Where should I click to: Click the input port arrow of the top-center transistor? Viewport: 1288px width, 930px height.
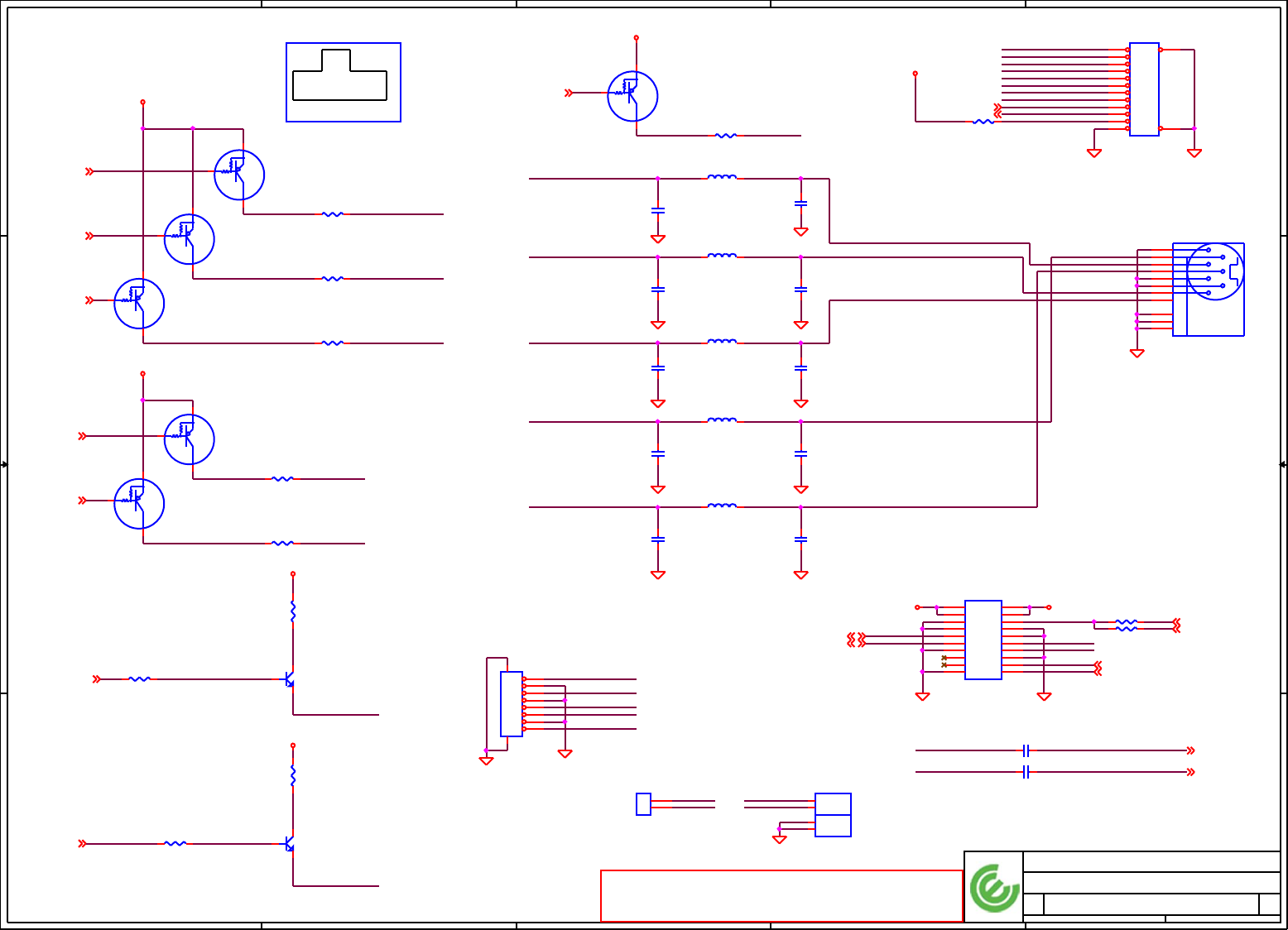(569, 93)
